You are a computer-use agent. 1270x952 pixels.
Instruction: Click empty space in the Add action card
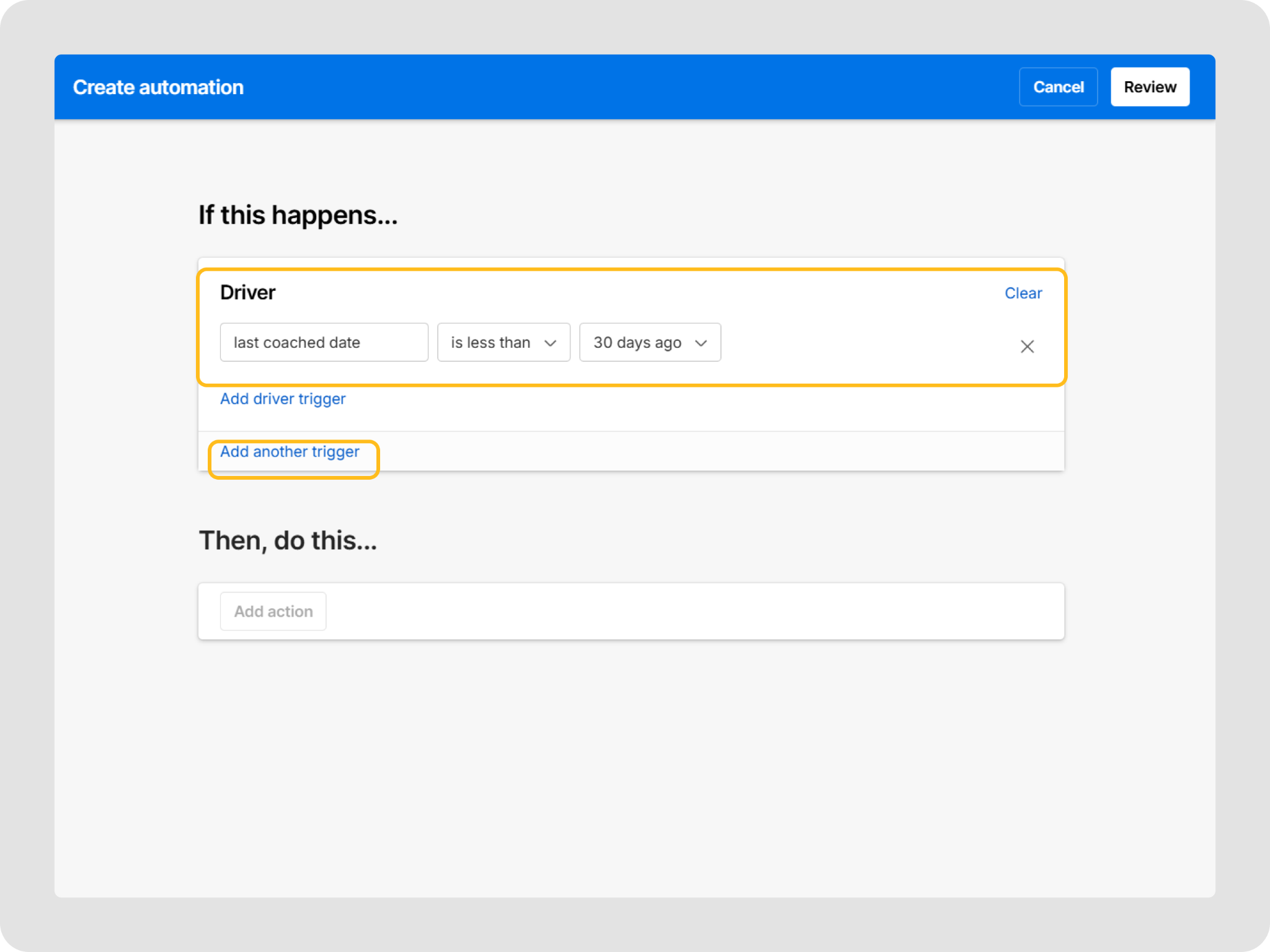pyautogui.click(x=682, y=611)
